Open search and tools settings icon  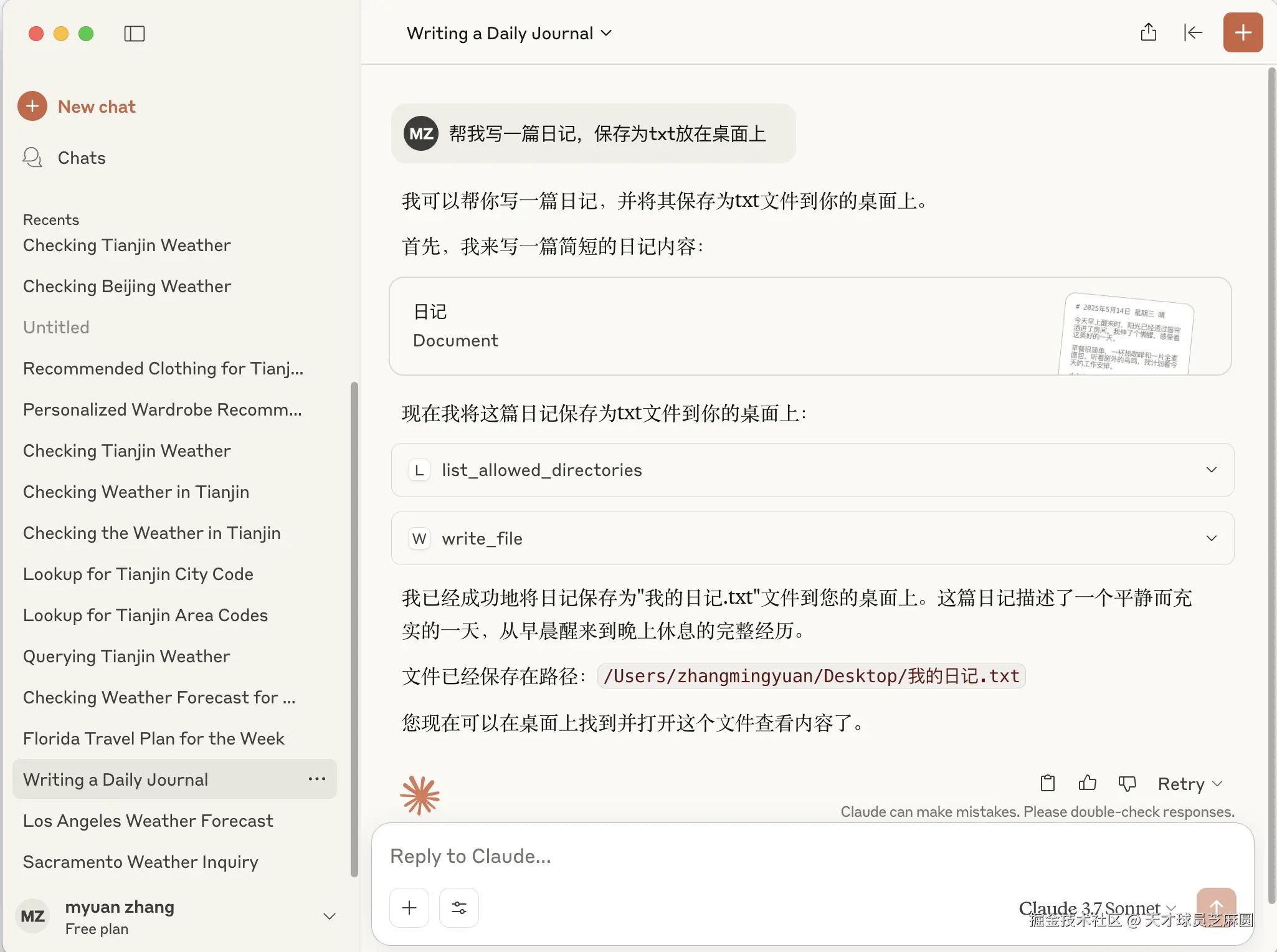458,908
